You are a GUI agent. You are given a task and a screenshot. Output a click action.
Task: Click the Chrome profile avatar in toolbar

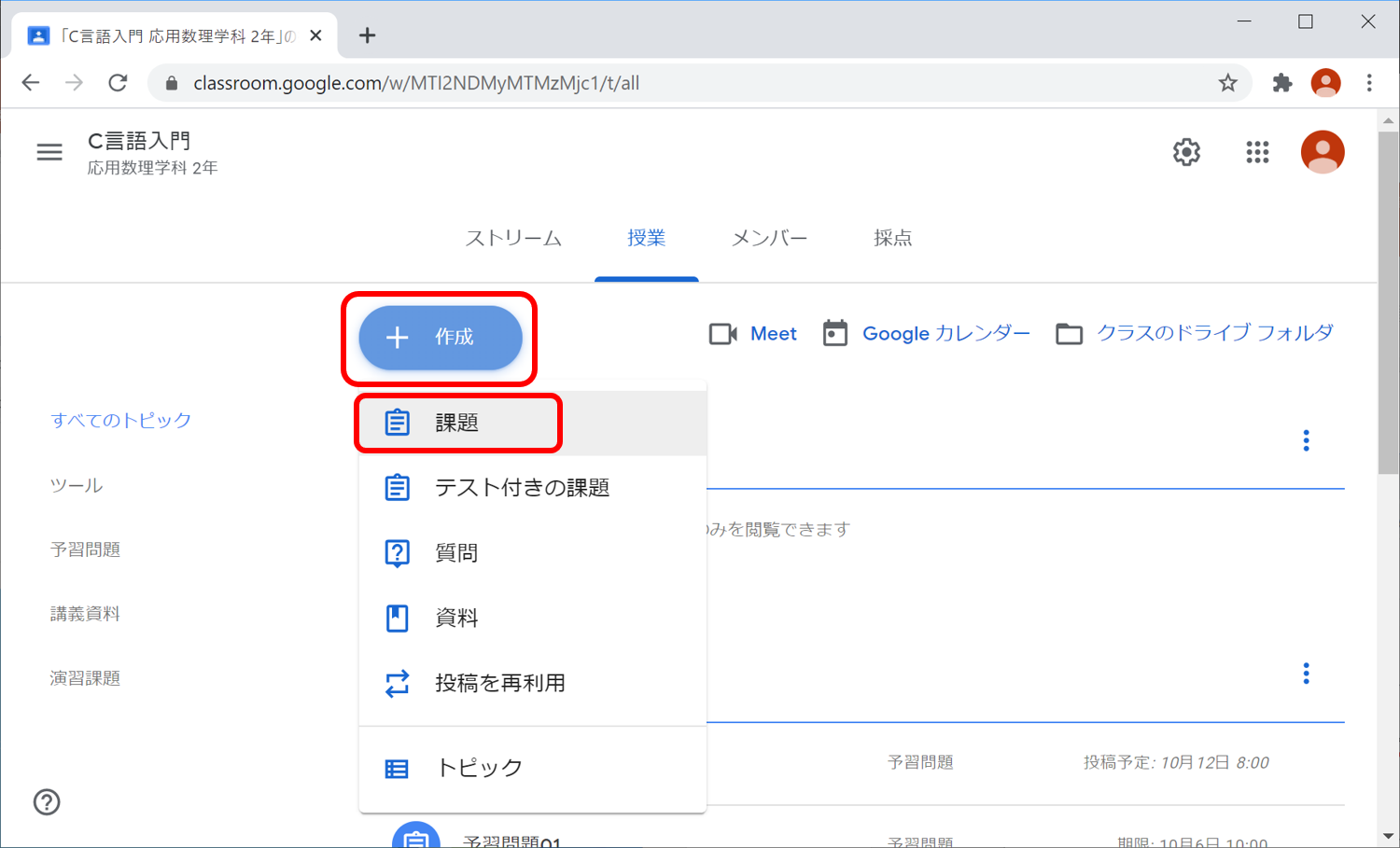point(1325,83)
